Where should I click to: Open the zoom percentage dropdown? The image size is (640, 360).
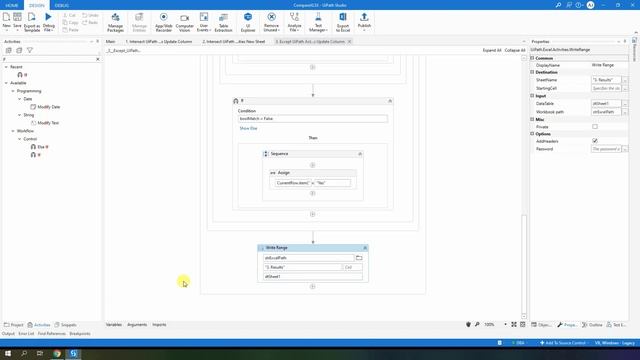pyautogui.click(x=505, y=324)
